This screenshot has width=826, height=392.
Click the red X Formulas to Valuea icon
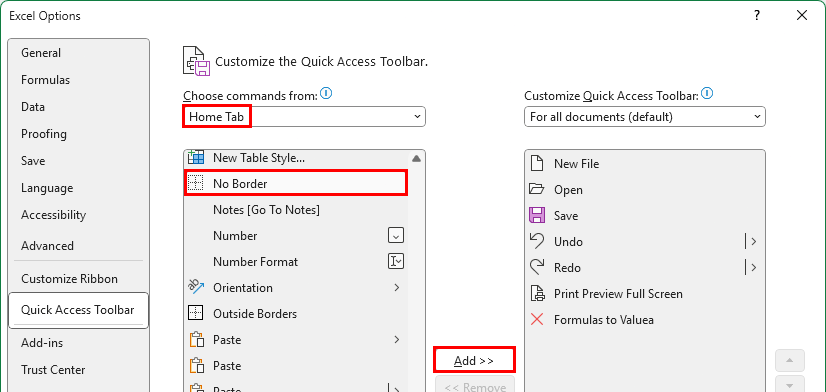pyautogui.click(x=537, y=319)
